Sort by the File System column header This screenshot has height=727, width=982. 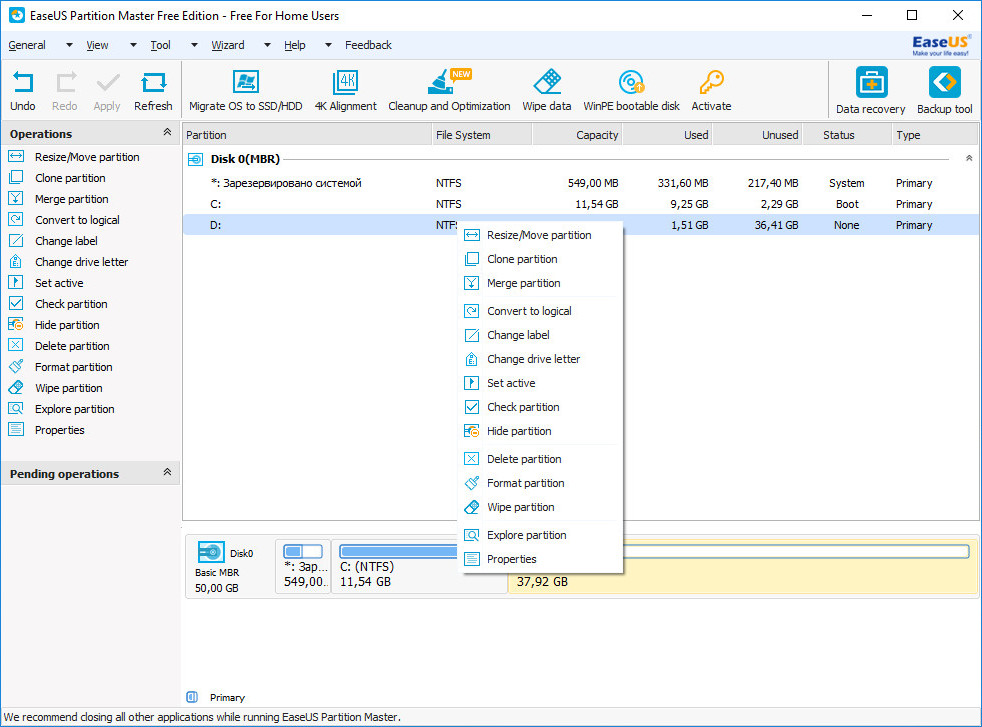(x=482, y=135)
